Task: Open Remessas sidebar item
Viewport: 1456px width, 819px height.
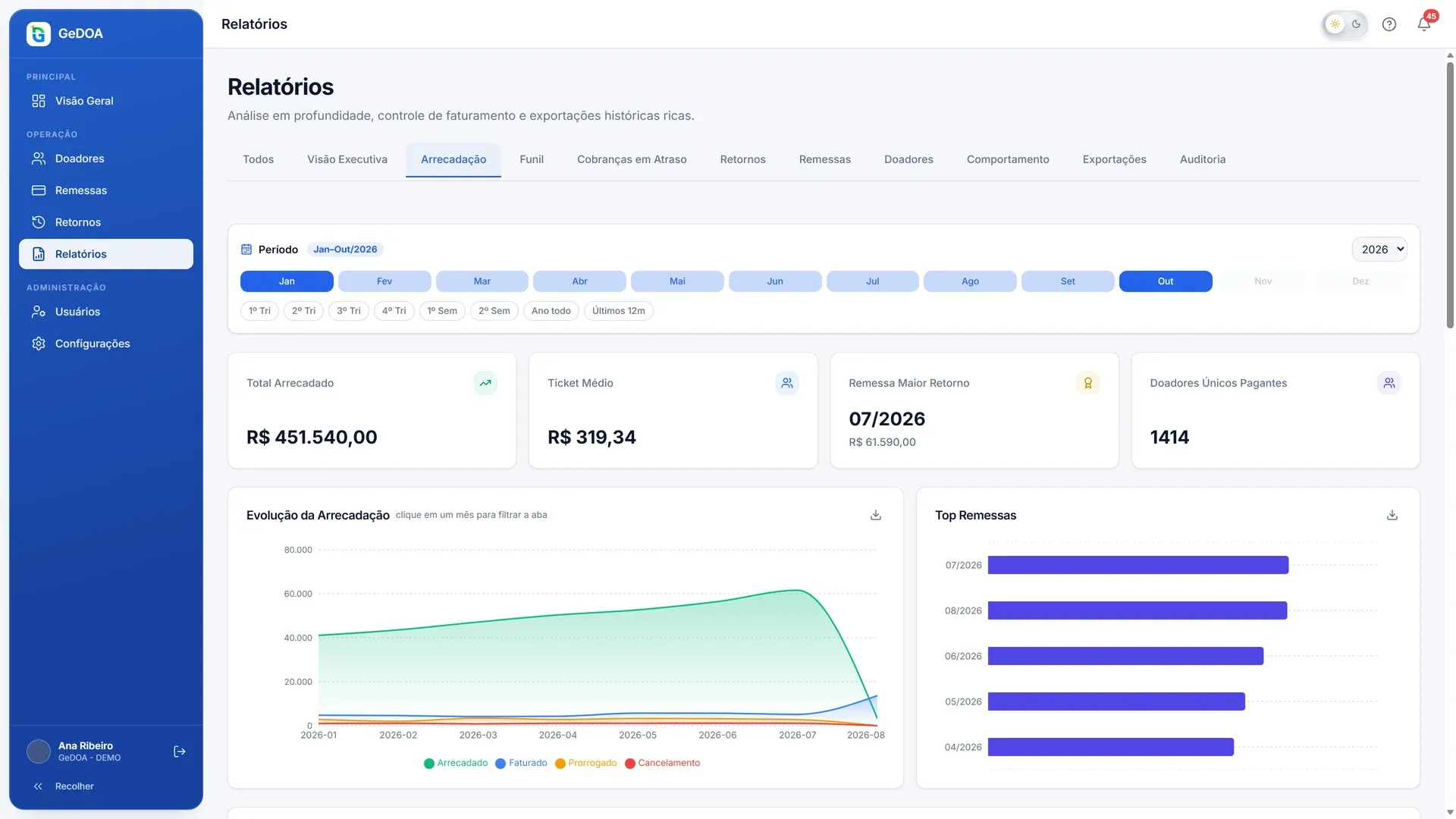Action: (106, 190)
